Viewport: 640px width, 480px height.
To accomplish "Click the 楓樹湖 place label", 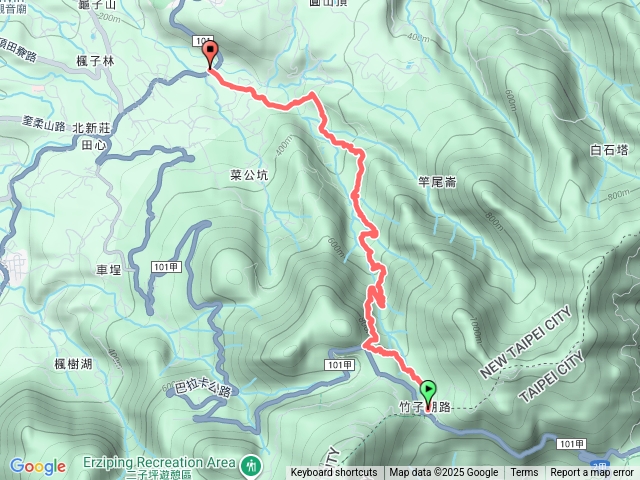I will 73,364.
